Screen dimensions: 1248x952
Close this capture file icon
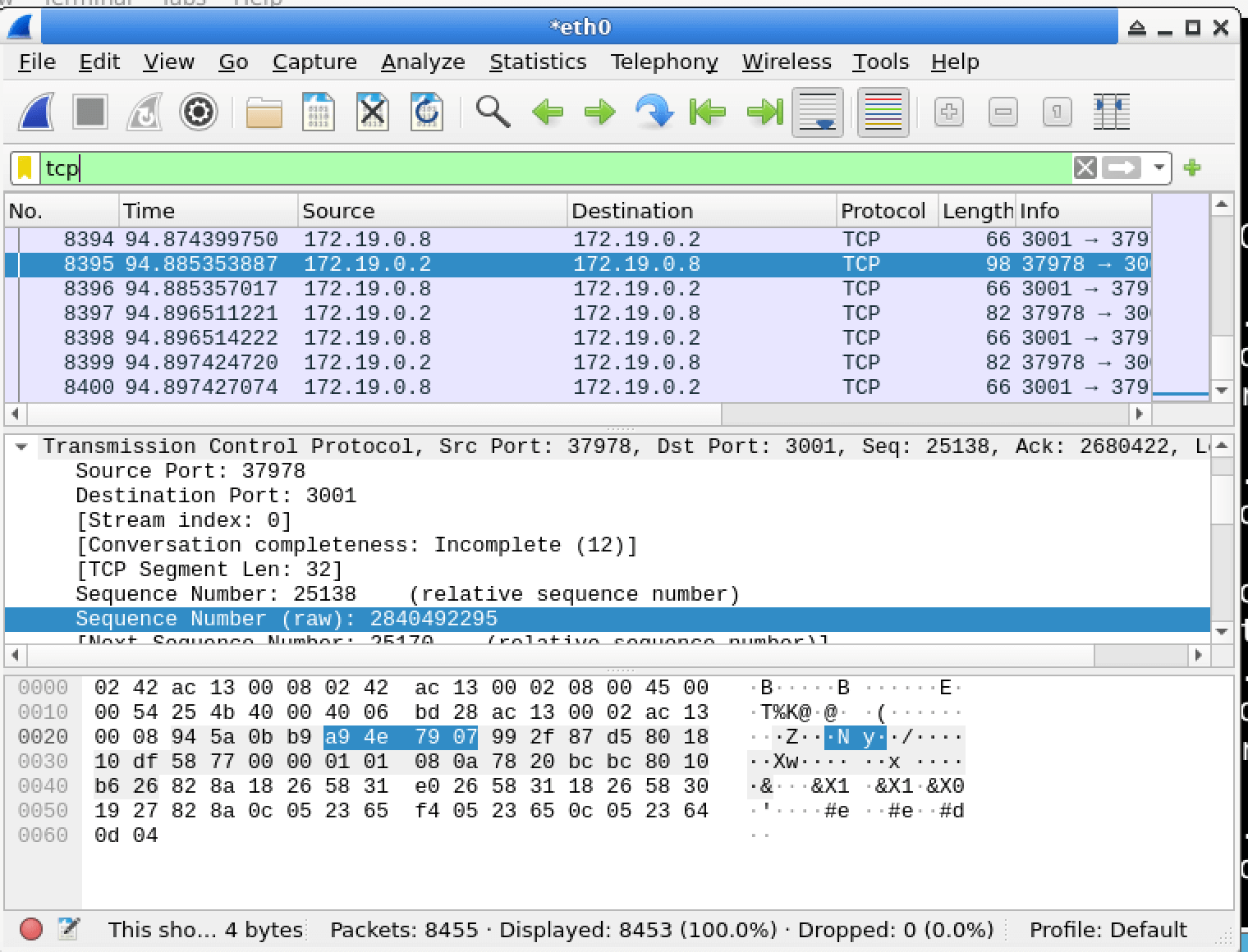(373, 112)
